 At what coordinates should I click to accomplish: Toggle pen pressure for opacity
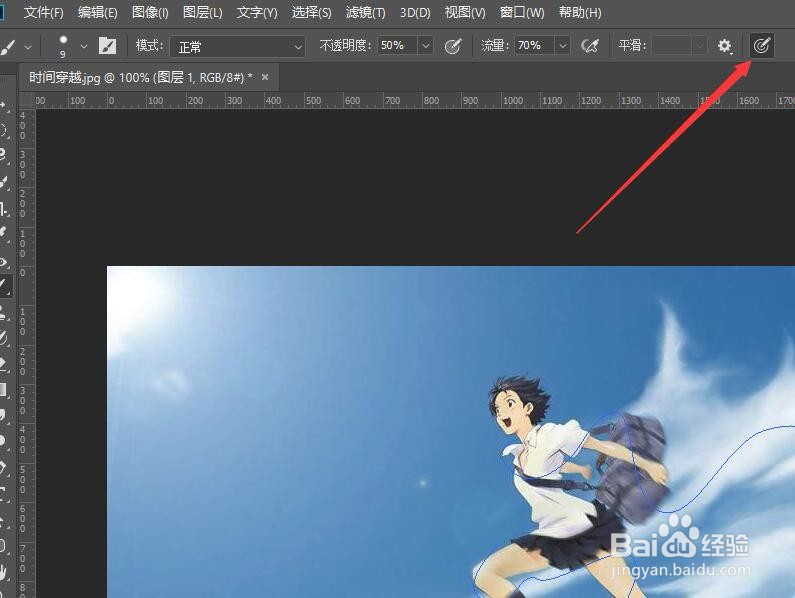coord(452,46)
